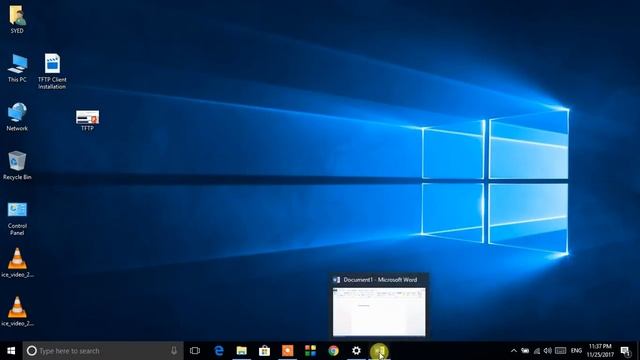Click the microphone icon in the search box

[x=174, y=351]
